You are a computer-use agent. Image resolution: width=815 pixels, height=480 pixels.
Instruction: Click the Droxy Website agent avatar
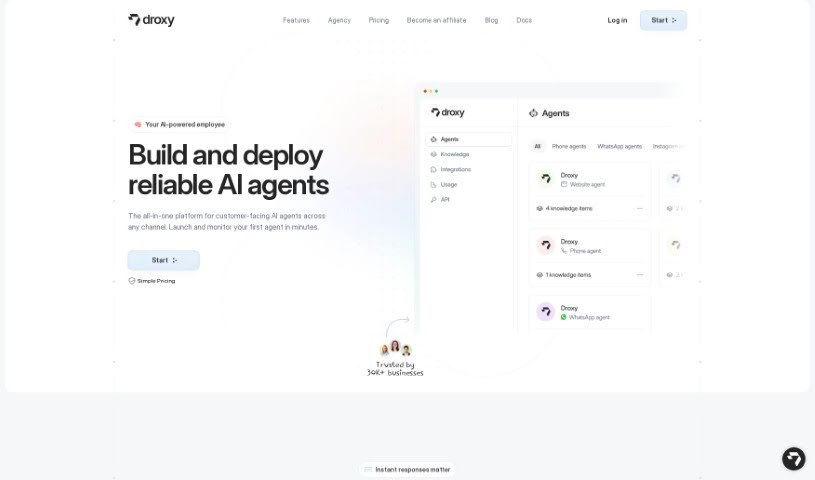tap(546, 179)
